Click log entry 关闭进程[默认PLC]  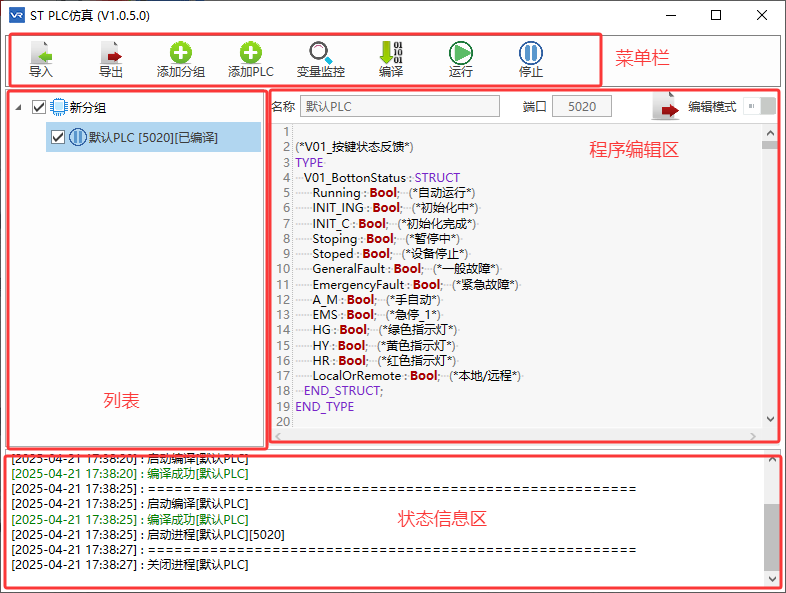point(130,565)
